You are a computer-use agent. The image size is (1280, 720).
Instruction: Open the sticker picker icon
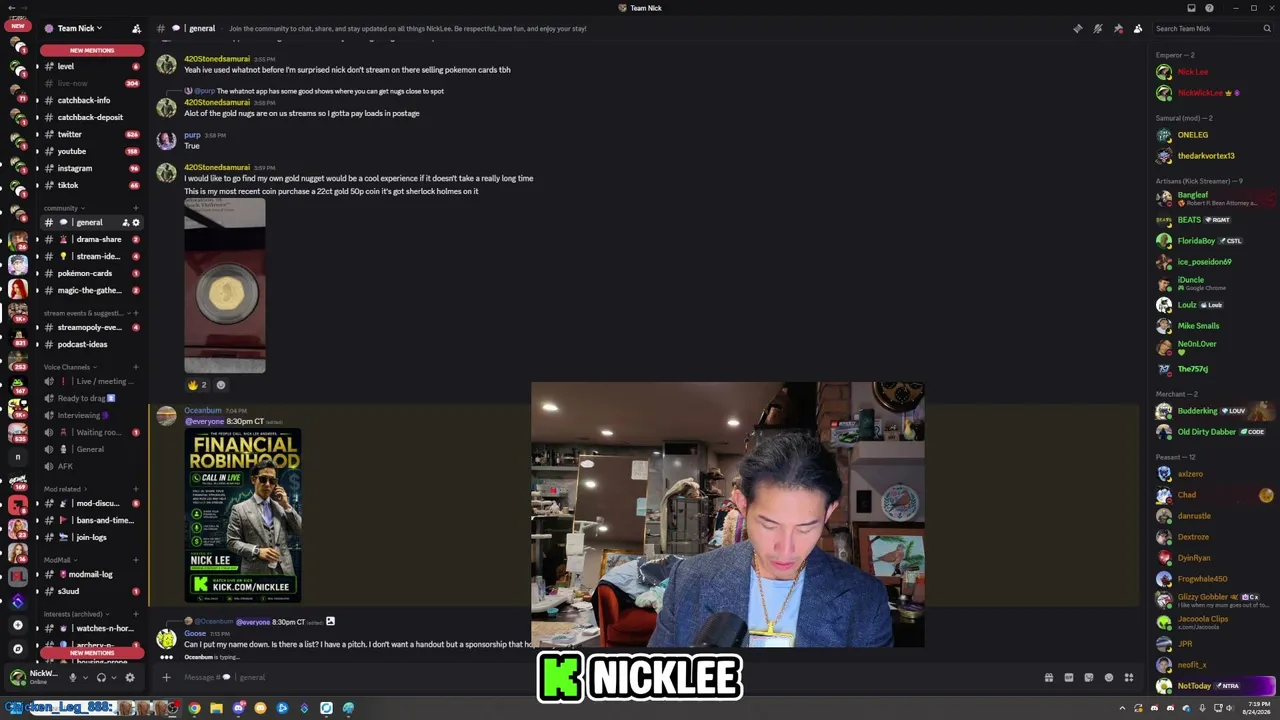[1089, 677]
